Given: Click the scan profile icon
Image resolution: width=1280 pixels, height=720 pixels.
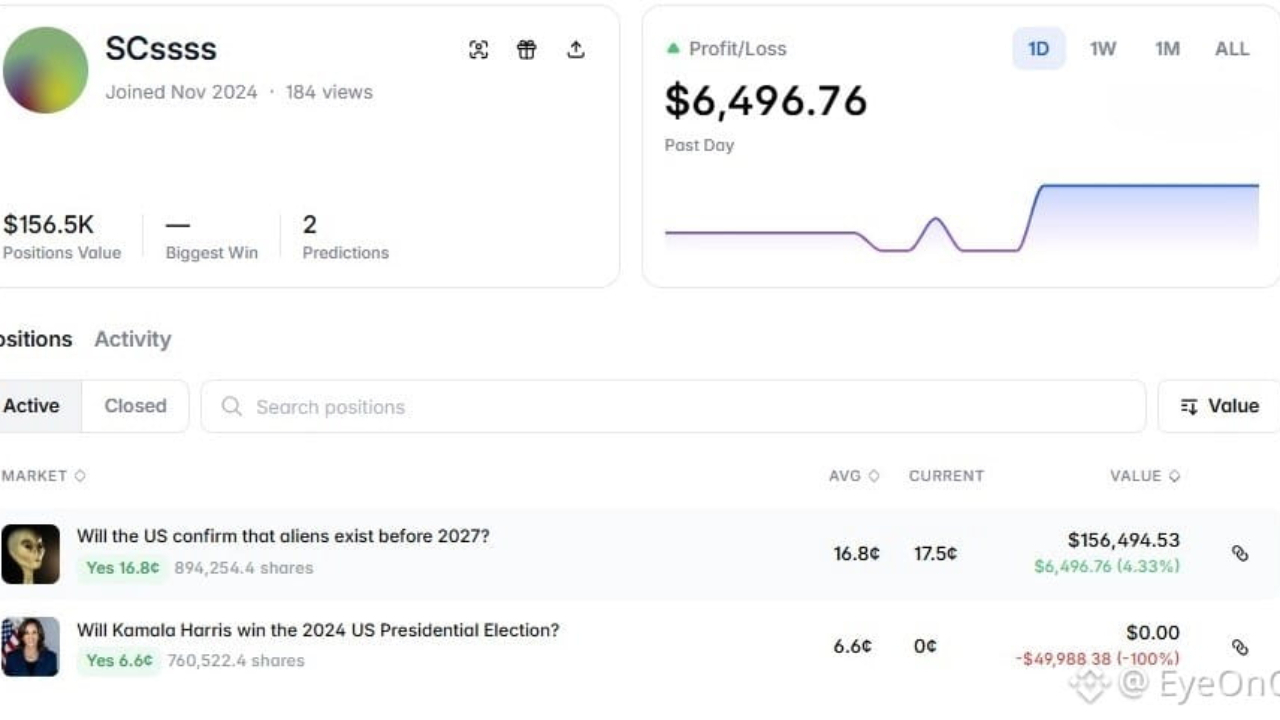Looking at the screenshot, I should tap(479, 50).
